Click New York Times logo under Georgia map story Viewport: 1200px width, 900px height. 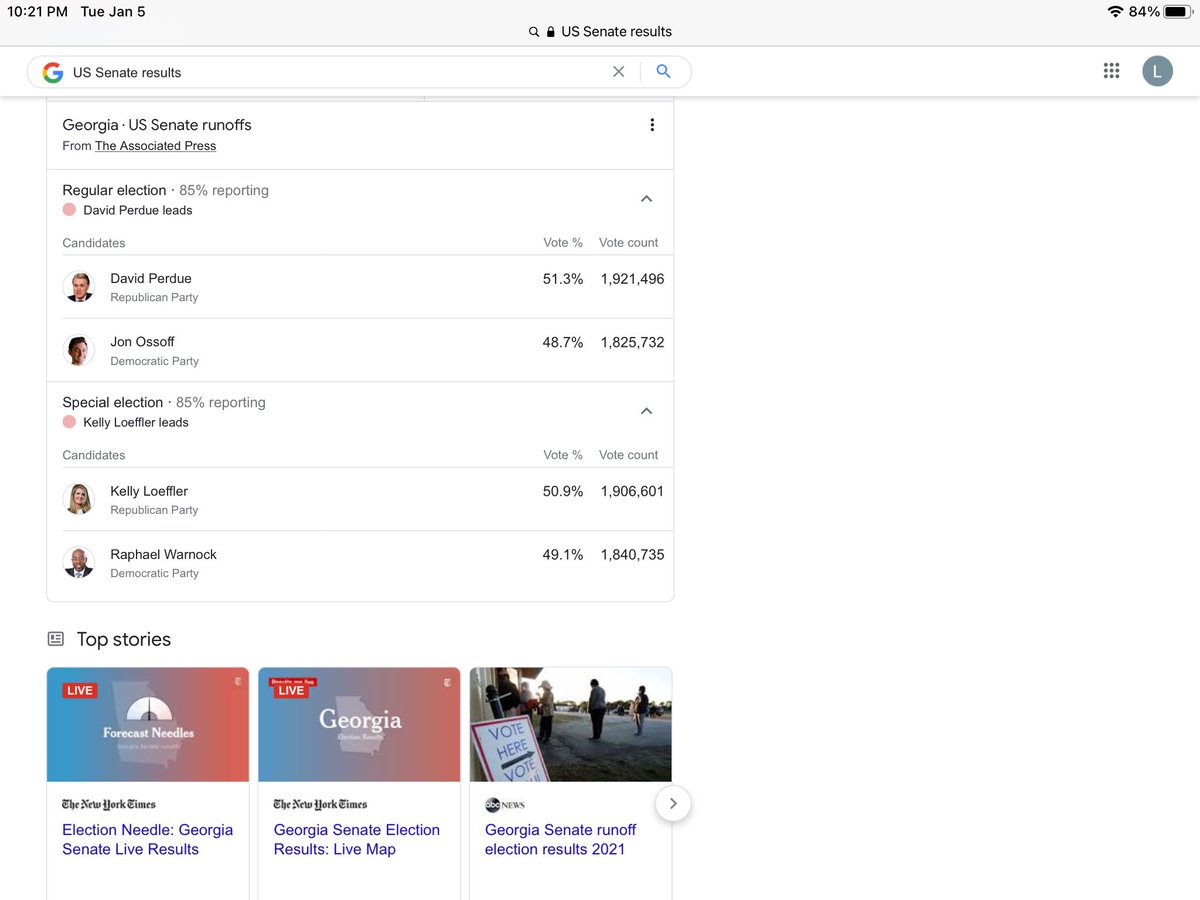click(x=320, y=804)
